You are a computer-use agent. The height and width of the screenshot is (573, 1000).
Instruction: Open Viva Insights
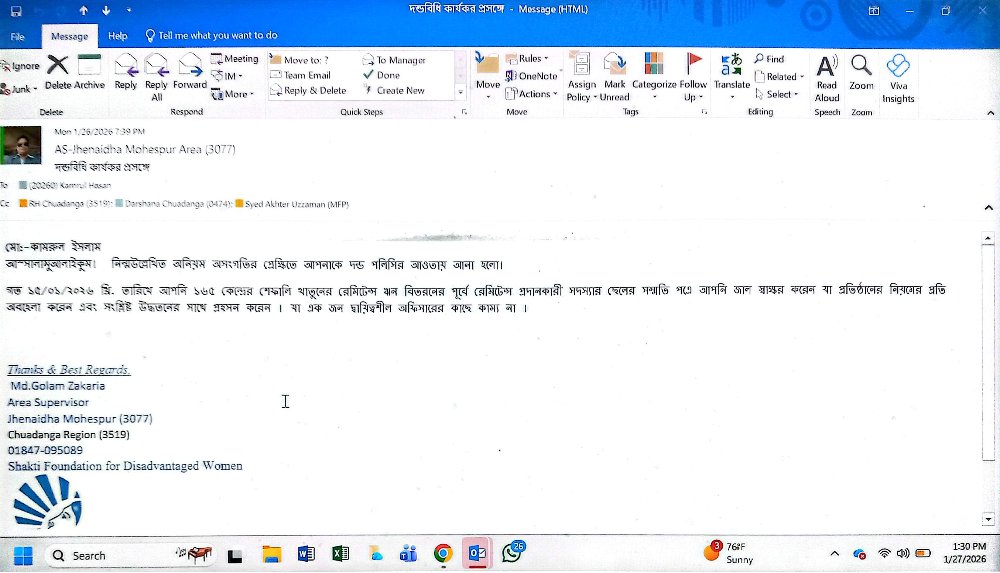(898, 76)
